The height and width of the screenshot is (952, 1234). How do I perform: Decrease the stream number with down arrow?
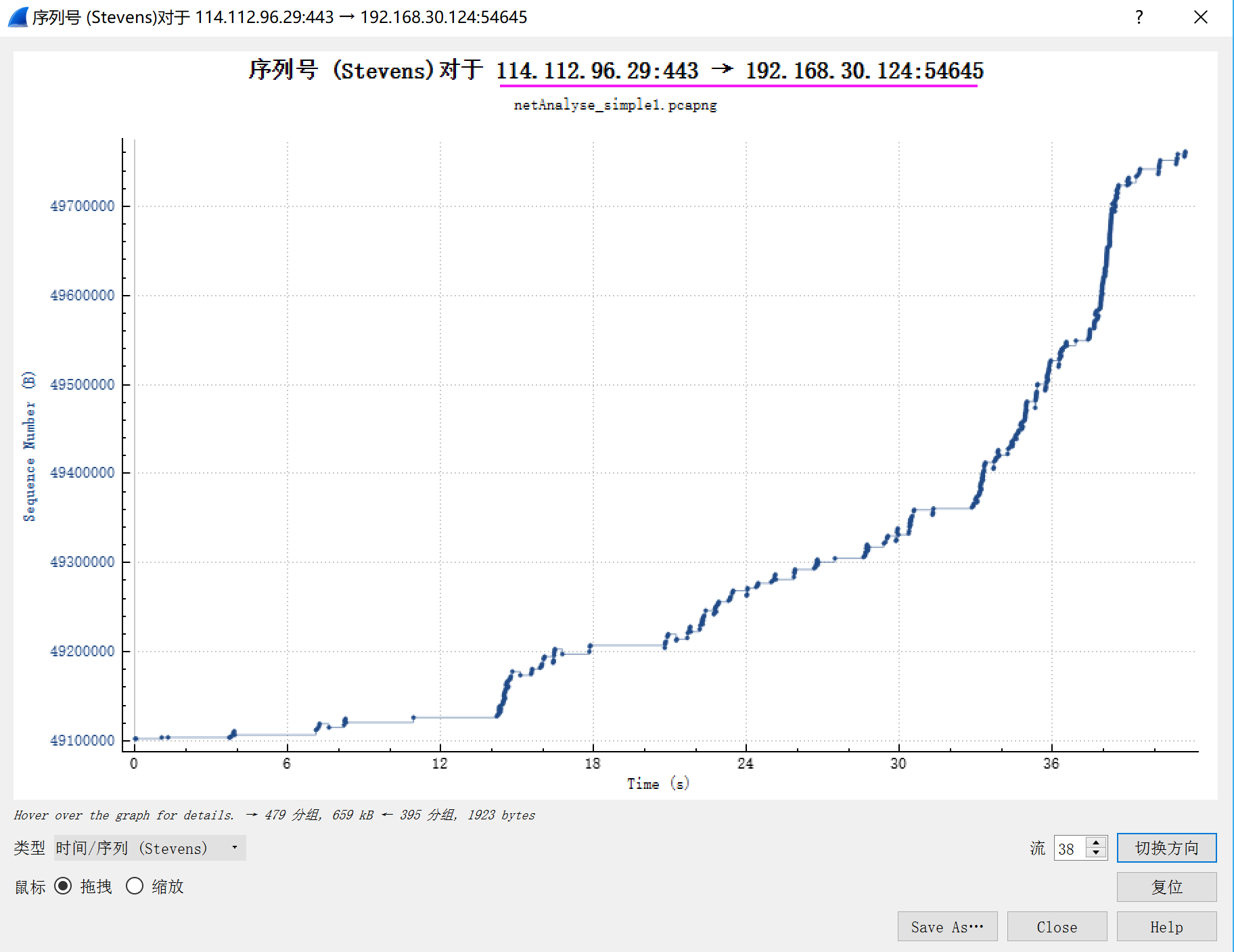[x=1097, y=853]
